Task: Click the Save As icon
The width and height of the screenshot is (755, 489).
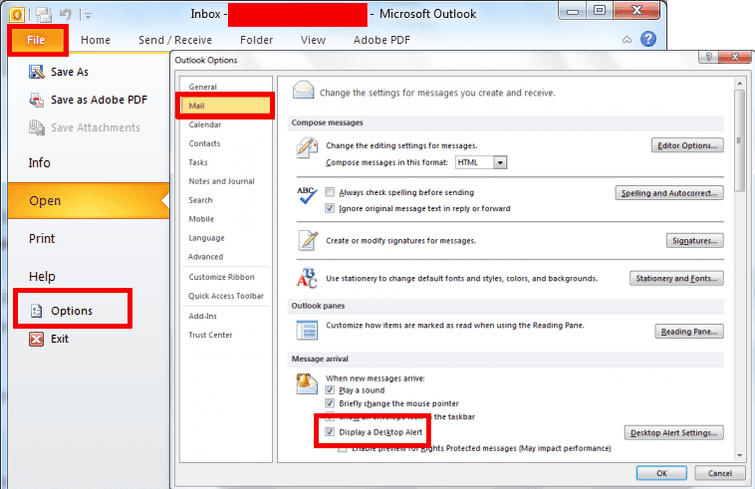Action: click(37, 72)
